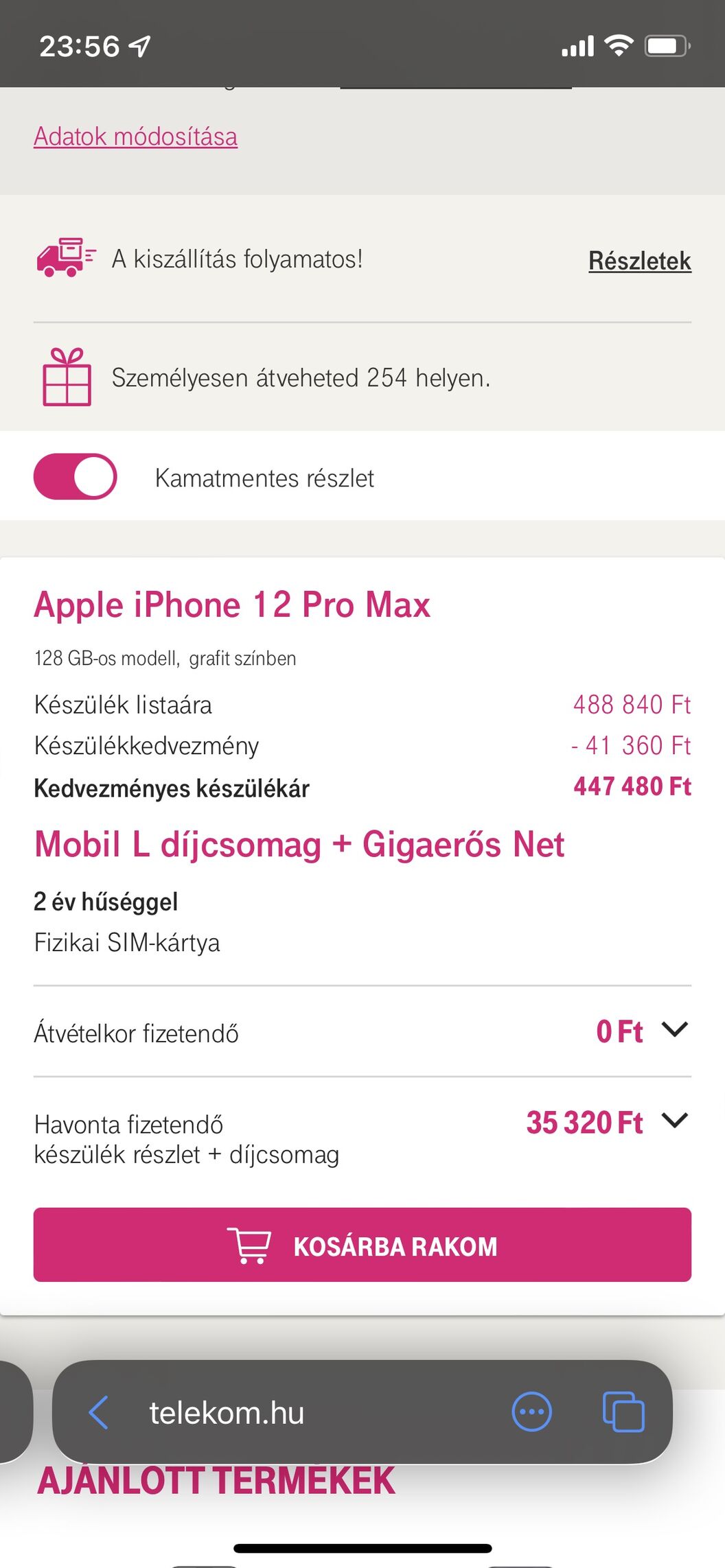This screenshot has width=725, height=1568.
Task: Tap the Safari back arrow
Action: pos(99,1413)
